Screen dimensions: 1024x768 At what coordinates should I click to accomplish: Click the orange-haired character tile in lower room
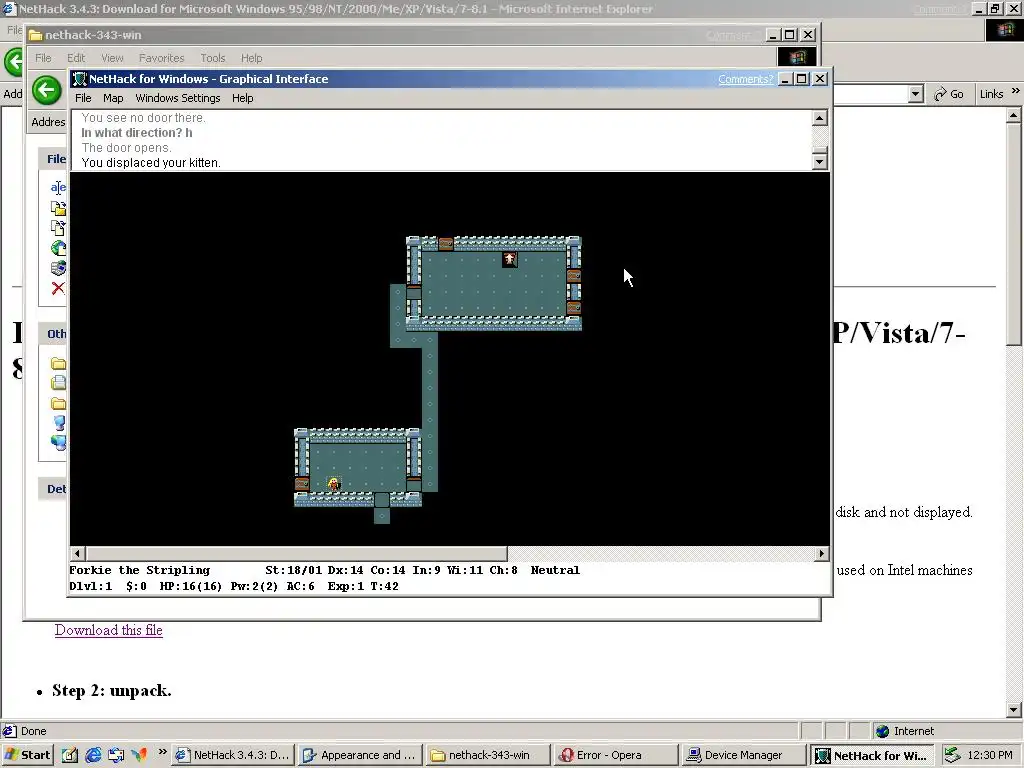(334, 484)
